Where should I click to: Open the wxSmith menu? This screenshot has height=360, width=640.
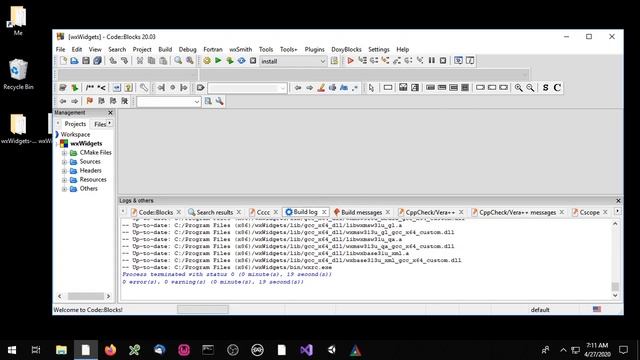(240, 49)
